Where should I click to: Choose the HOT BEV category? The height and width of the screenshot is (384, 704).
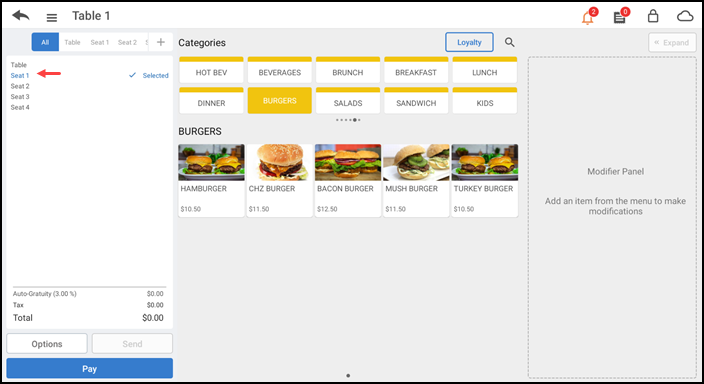click(211, 70)
